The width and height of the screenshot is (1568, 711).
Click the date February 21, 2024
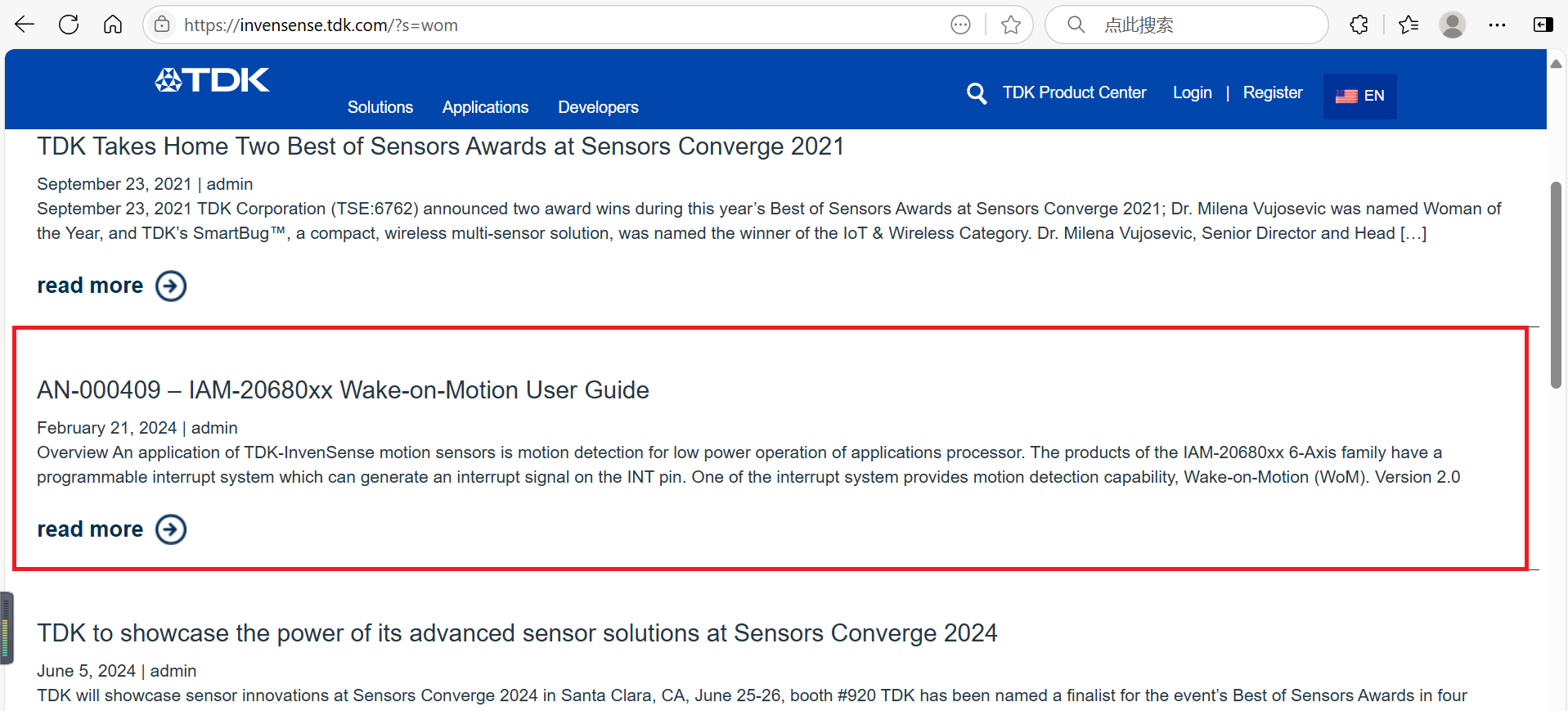pyautogui.click(x=106, y=428)
